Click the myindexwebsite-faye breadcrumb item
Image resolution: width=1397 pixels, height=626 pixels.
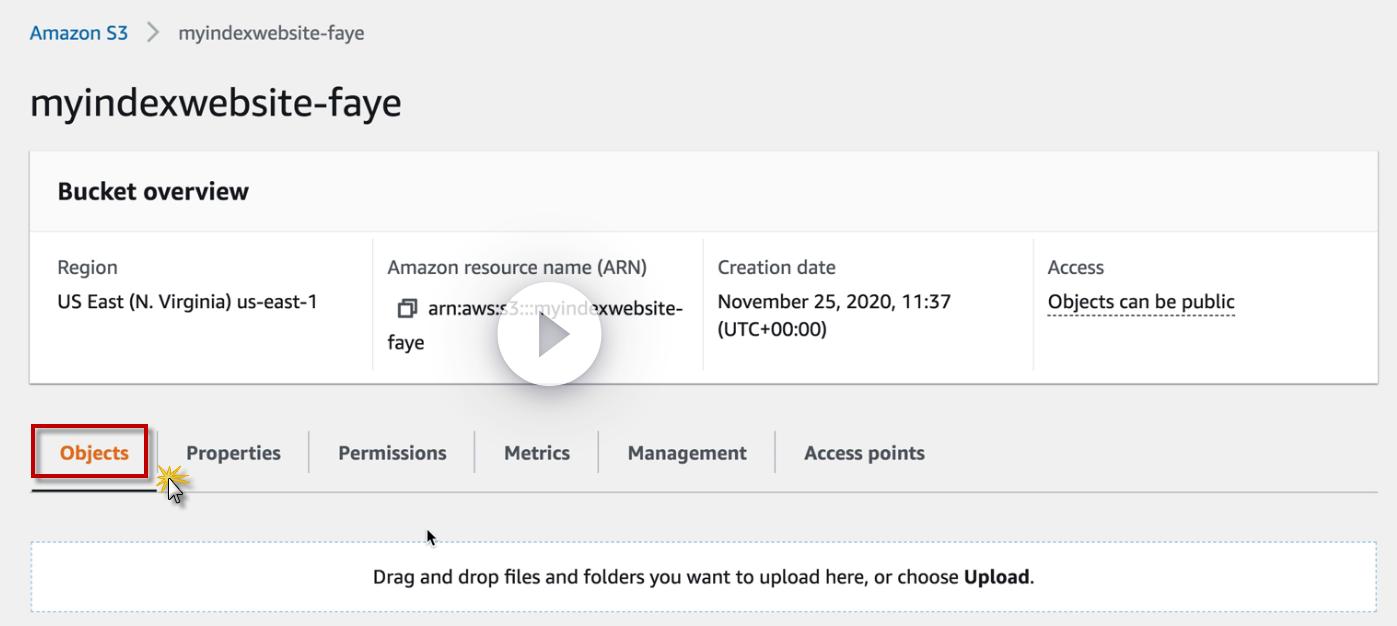click(x=271, y=33)
